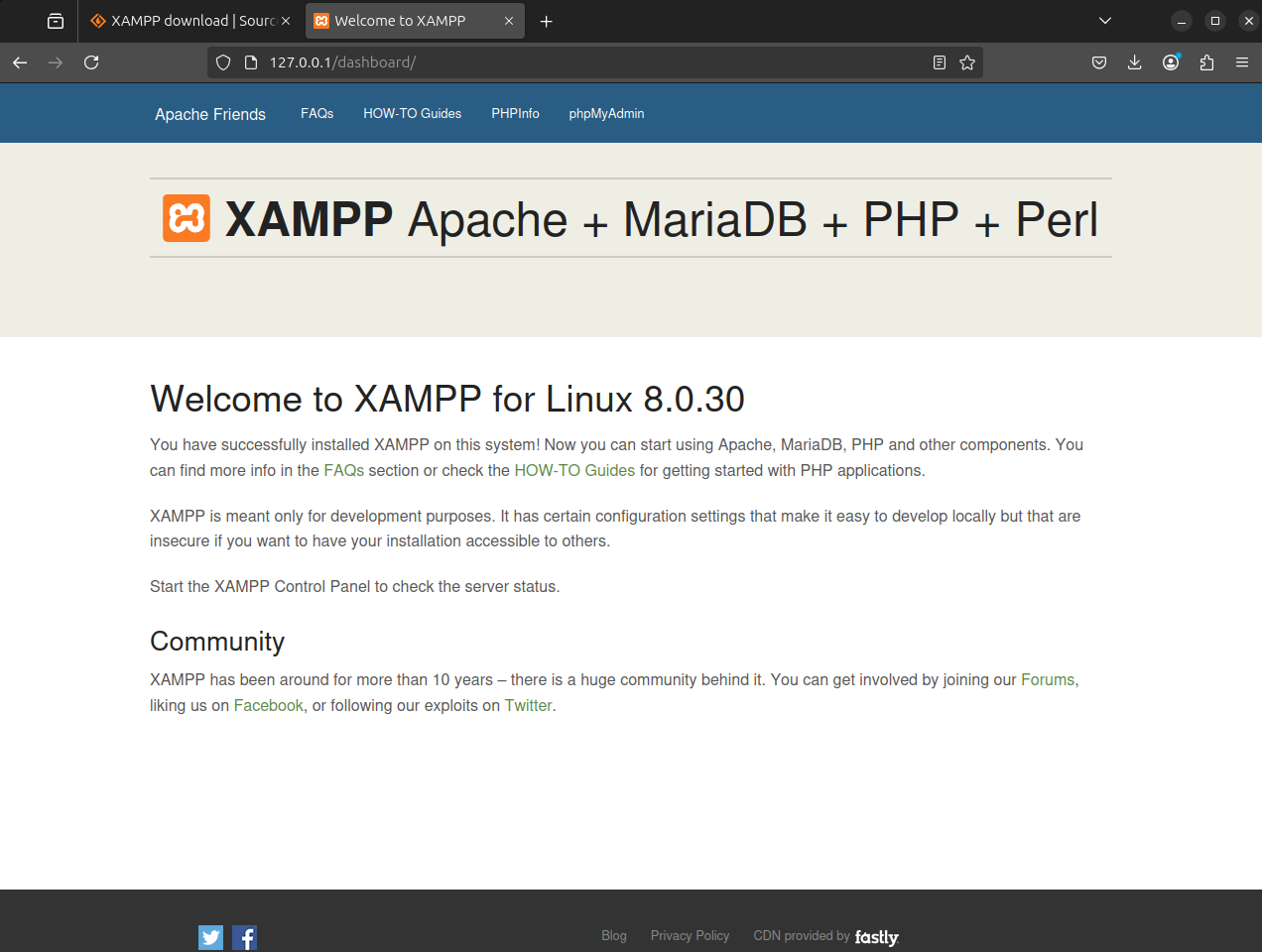Minimize the browser window
1262x952 pixels.
(x=1181, y=21)
